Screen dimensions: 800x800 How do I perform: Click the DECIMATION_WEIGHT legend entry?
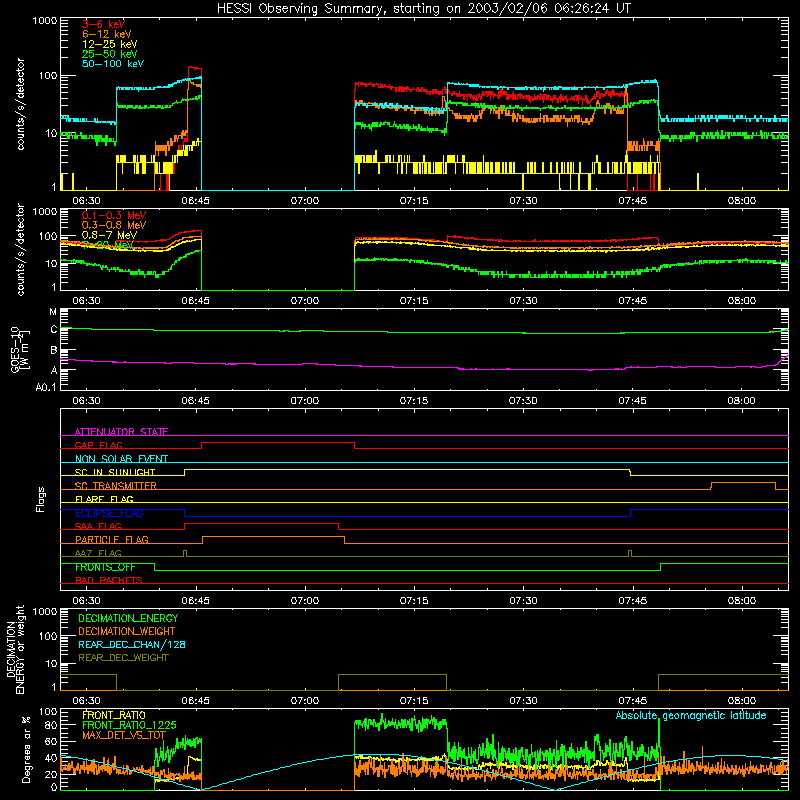[127, 631]
